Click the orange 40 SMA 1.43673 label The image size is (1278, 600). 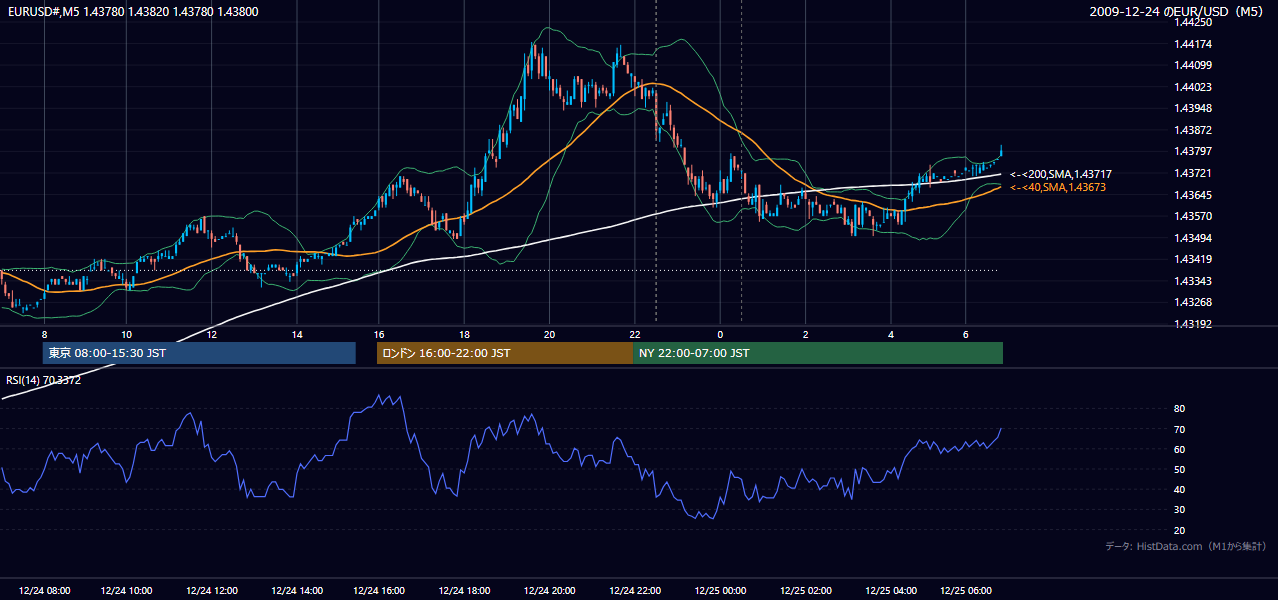(x=1058, y=187)
